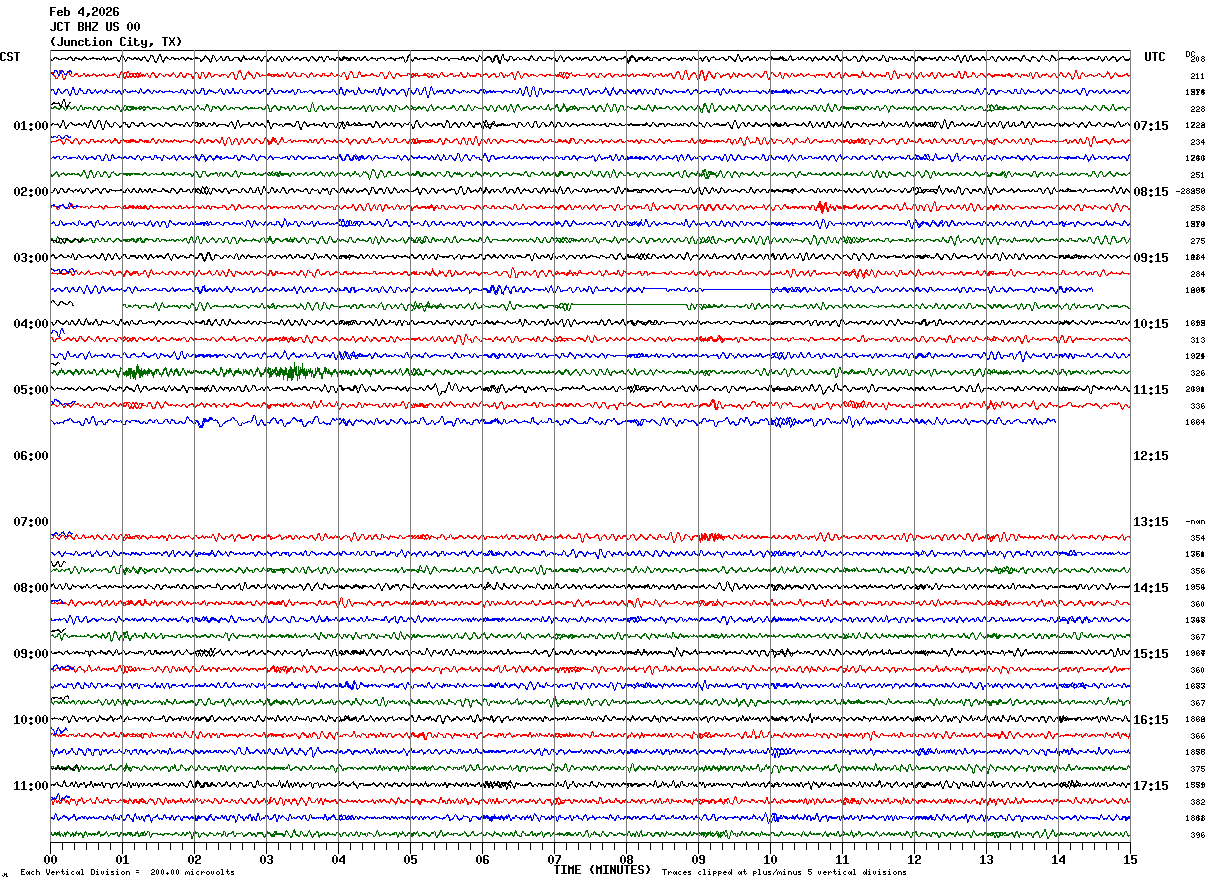Click minute 15 on the bottom axis
Image resolution: width=1210 pixels, height=886 pixels.
(1130, 859)
